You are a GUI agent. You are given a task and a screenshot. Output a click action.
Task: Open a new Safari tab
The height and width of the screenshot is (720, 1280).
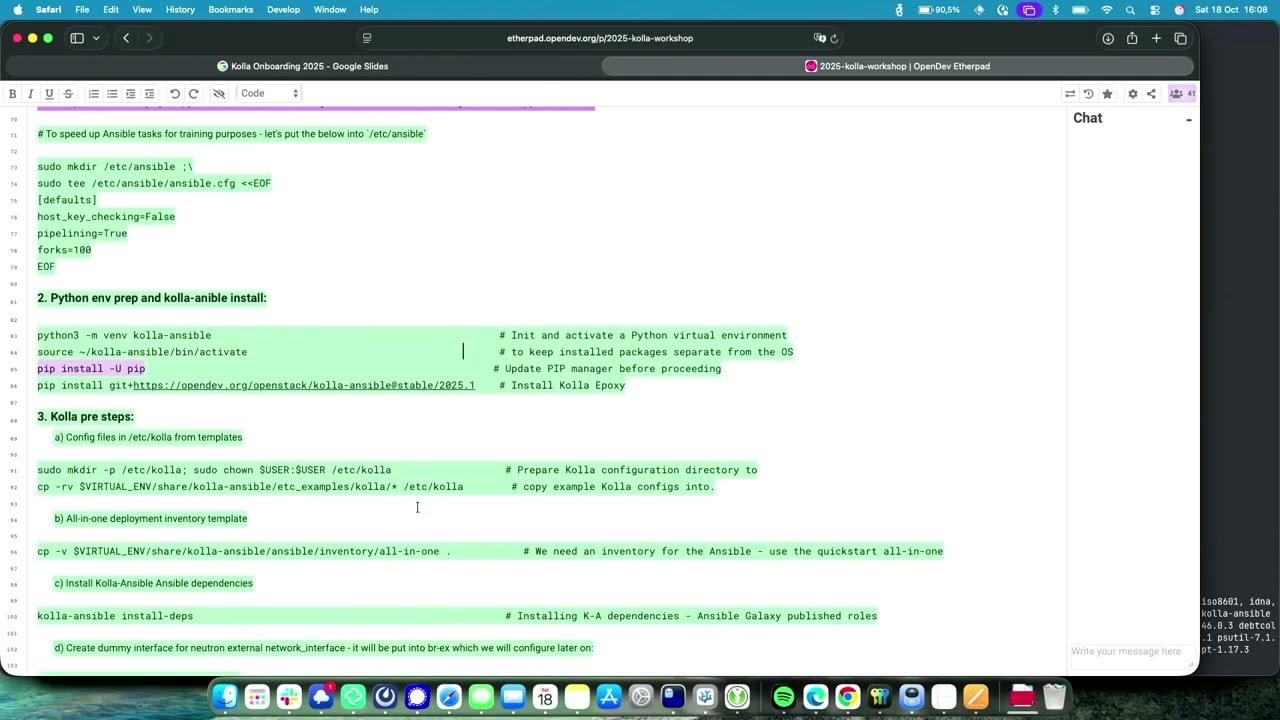[1156, 38]
